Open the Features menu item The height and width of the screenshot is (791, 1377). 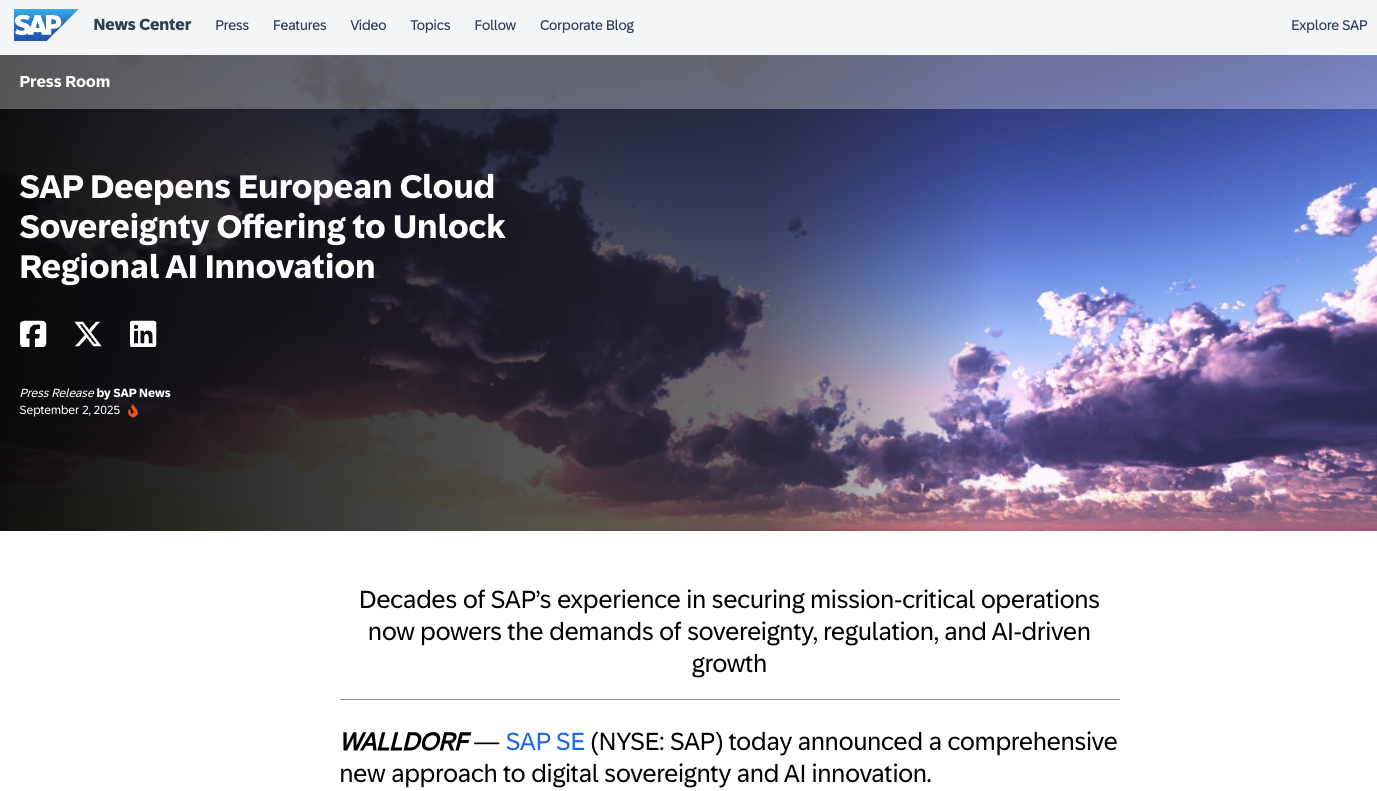[300, 25]
